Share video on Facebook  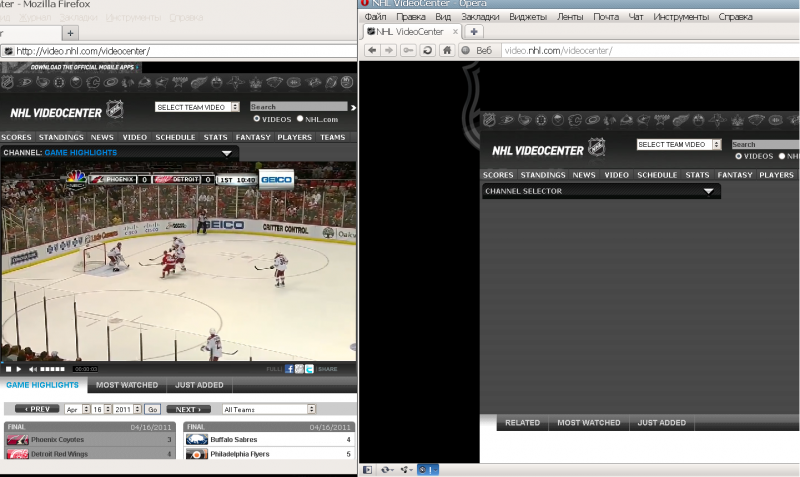tap(289, 369)
